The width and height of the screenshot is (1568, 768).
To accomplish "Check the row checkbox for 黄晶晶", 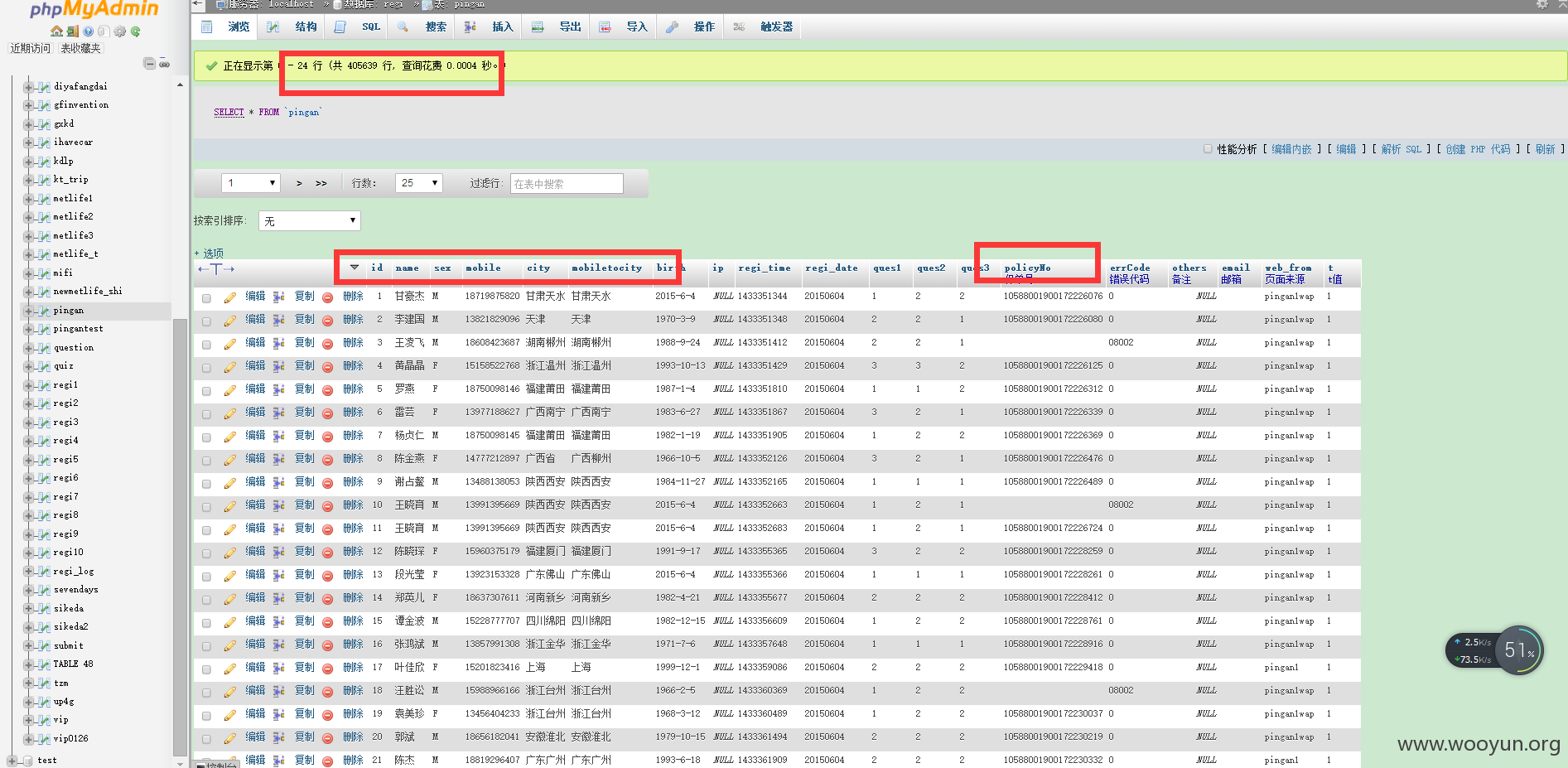I will coord(206,367).
